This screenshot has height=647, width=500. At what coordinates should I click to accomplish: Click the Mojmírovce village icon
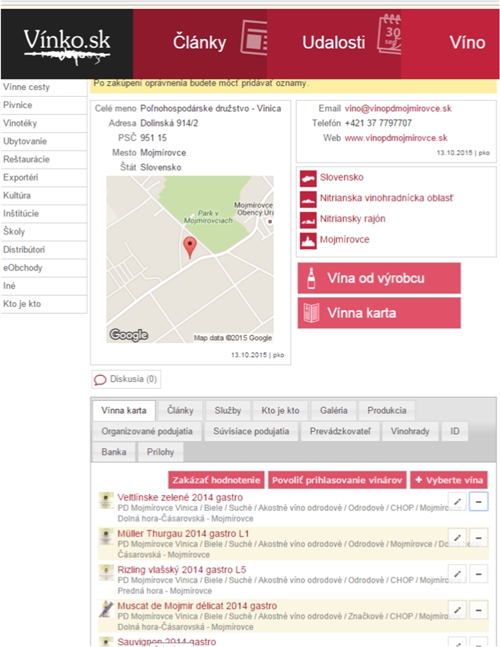pyautogui.click(x=308, y=241)
